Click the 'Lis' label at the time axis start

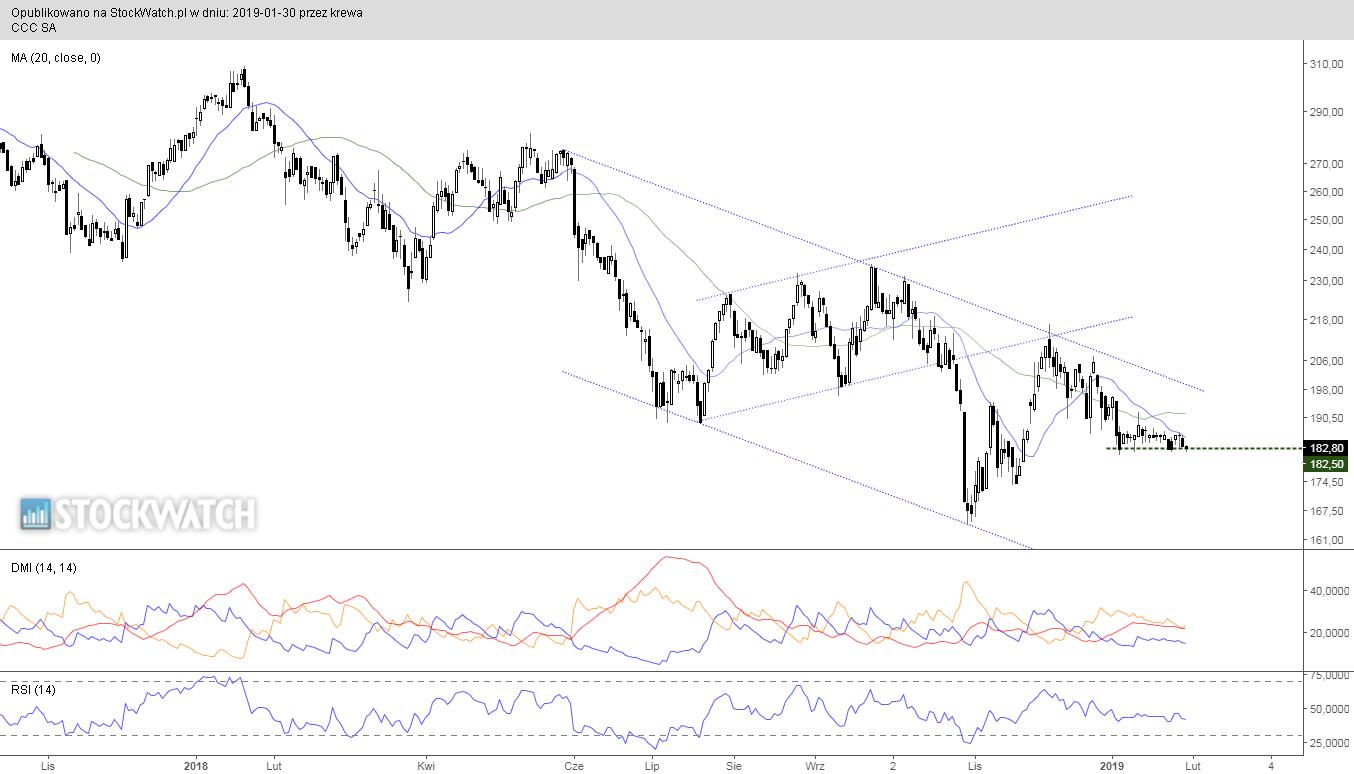pos(47,765)
